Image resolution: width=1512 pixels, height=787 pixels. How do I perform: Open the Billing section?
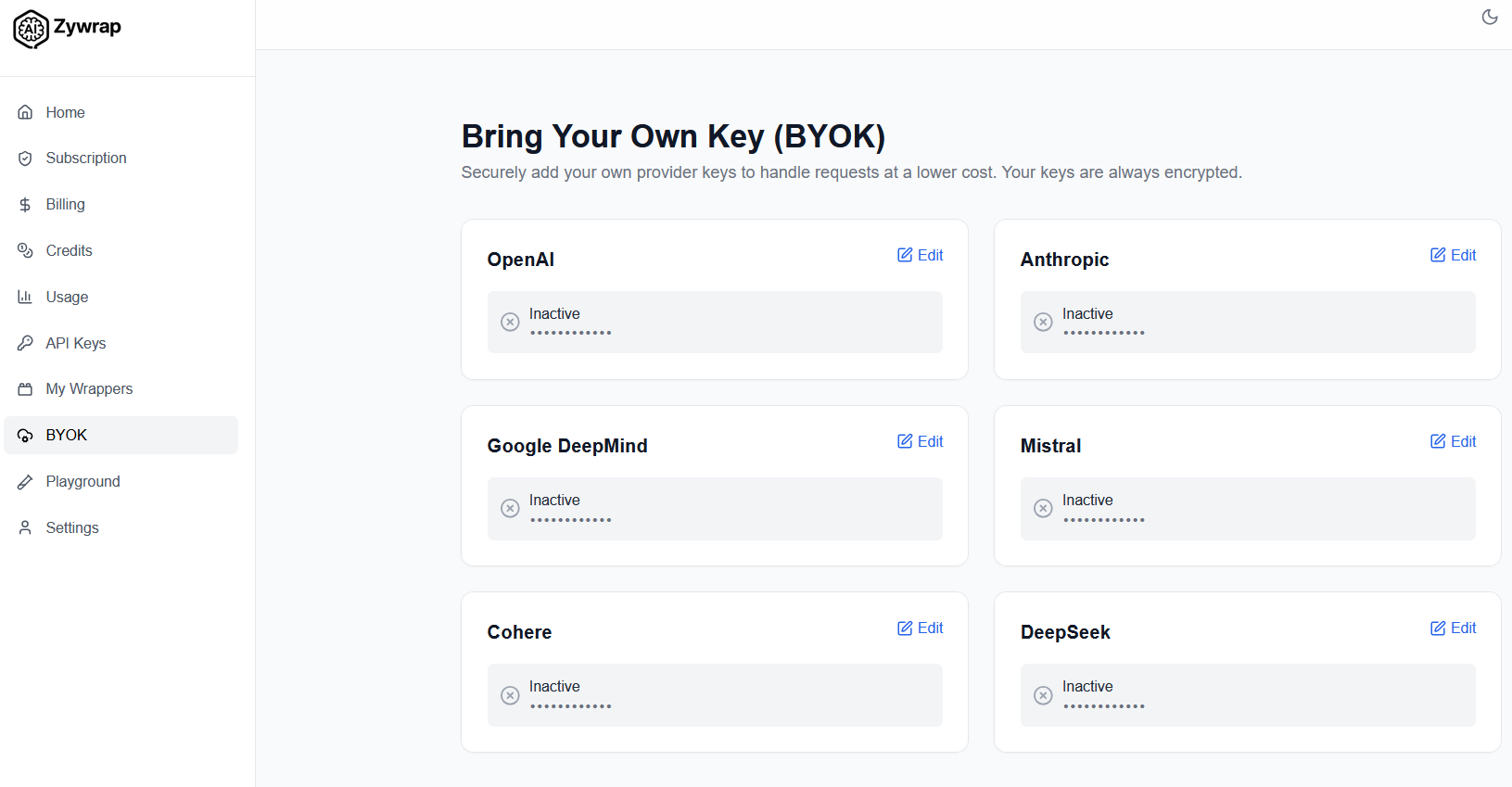click(121, 205)
